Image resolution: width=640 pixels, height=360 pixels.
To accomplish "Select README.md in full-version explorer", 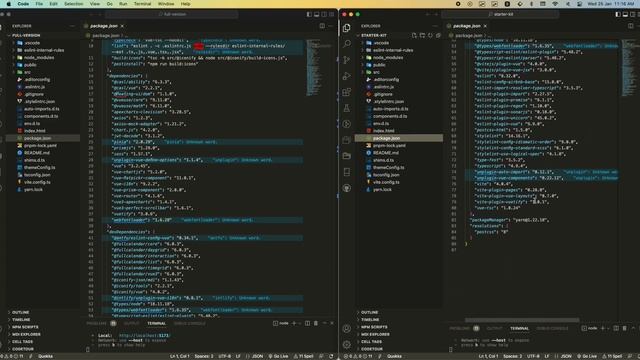I will click(37, 153).
